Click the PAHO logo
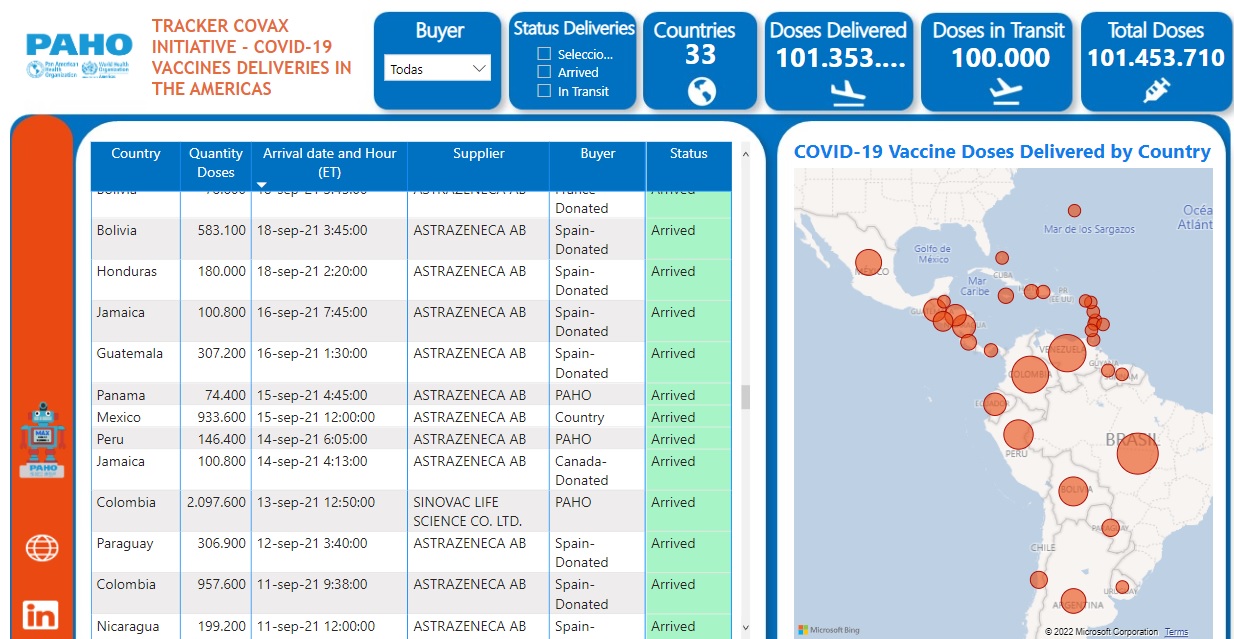 [x=79, y=56]
